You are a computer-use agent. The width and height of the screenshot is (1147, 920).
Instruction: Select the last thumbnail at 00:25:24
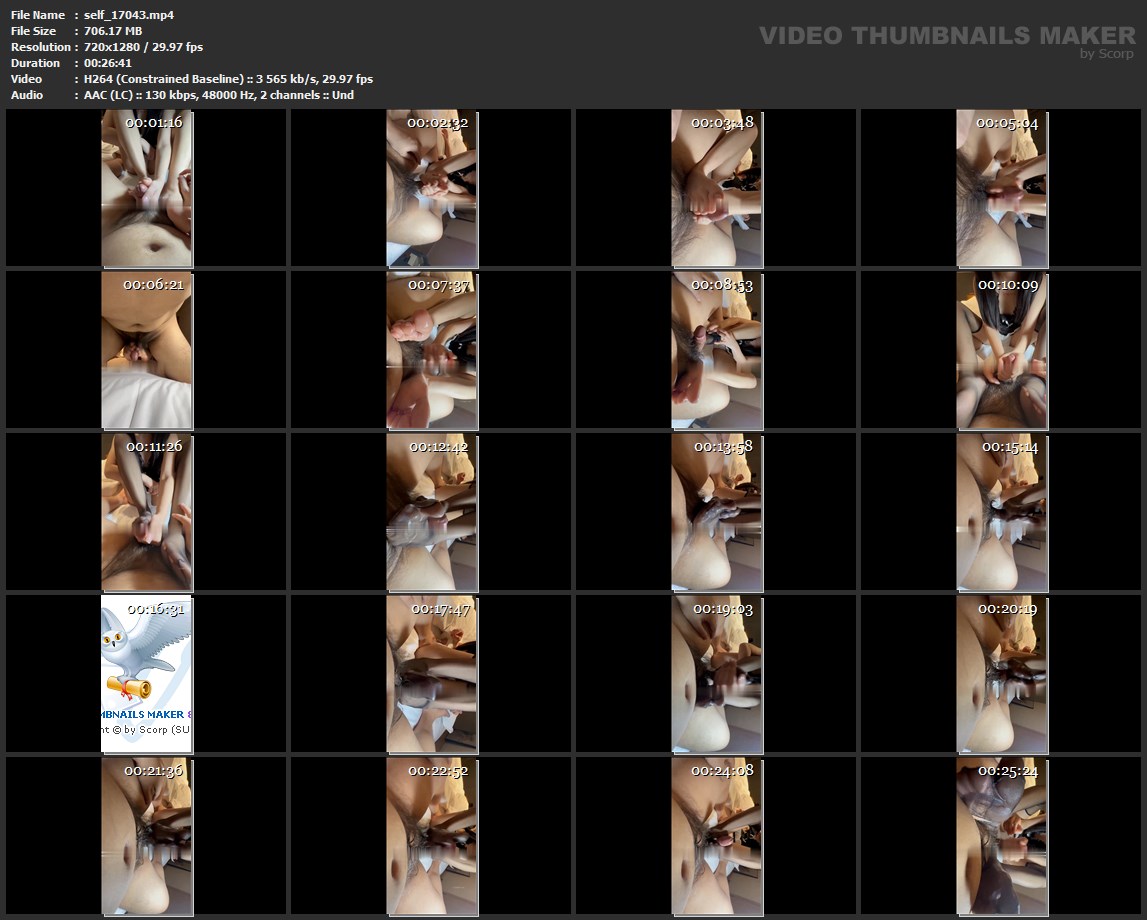coord(1001,836)
